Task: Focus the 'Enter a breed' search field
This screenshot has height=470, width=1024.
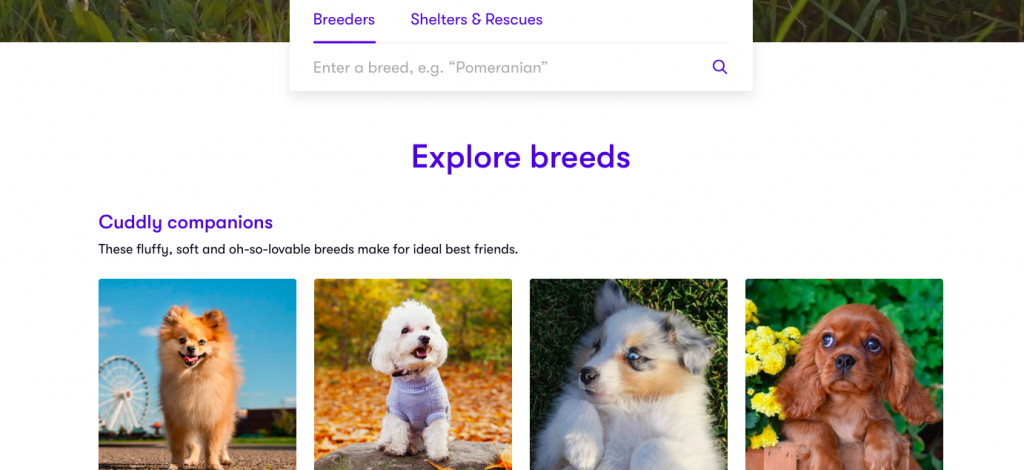Action: click(509, 67)
